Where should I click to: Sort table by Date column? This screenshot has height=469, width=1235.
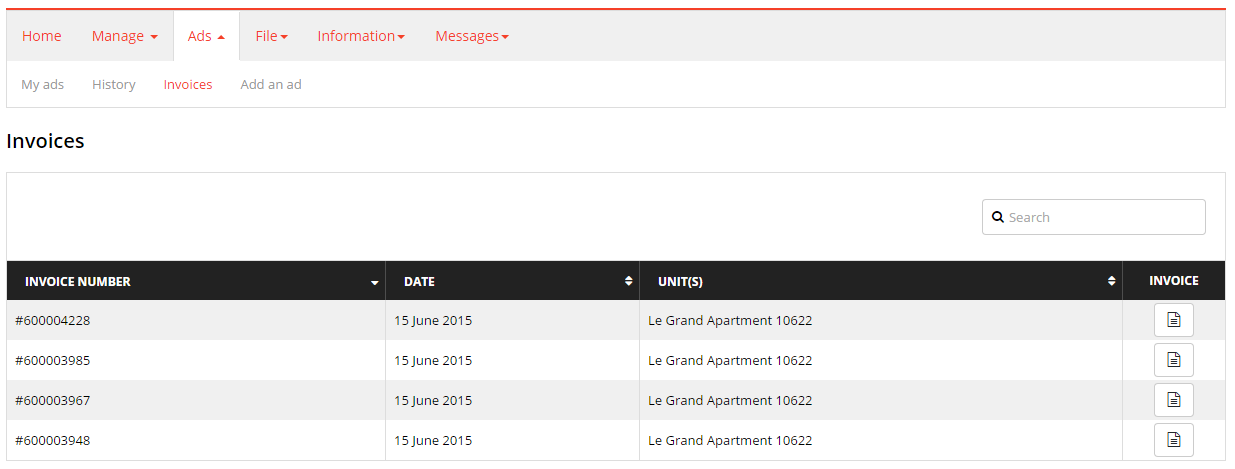pyautogui.click(x=513, y=281)
